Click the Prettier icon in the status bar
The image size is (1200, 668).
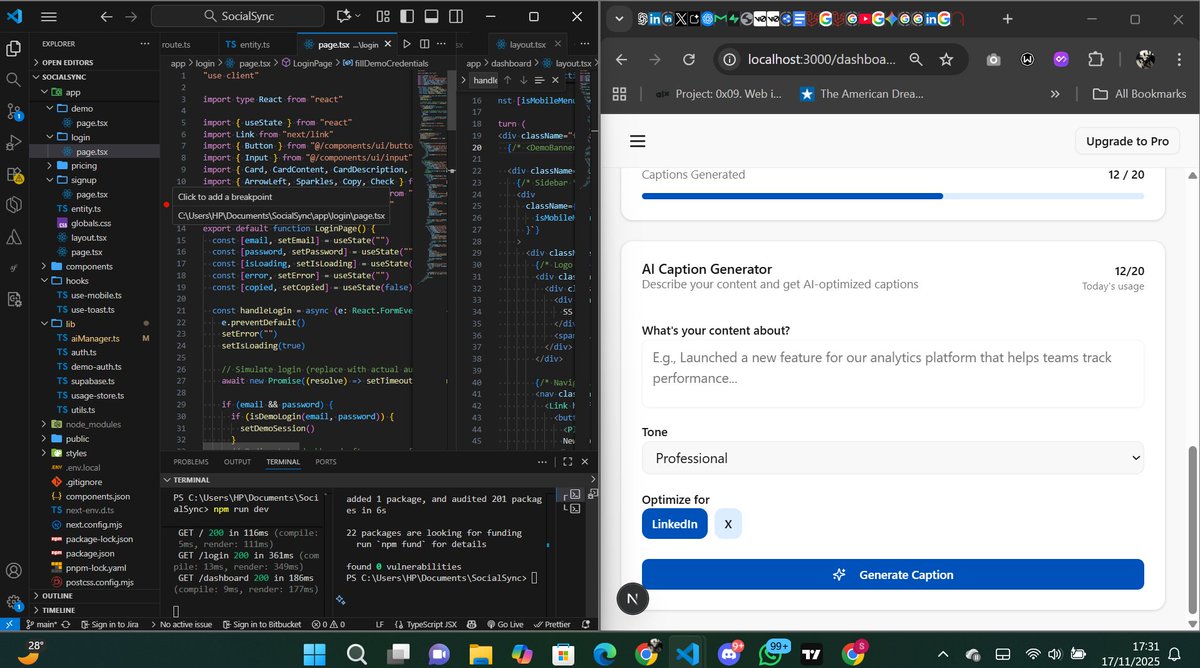point(553,623)
